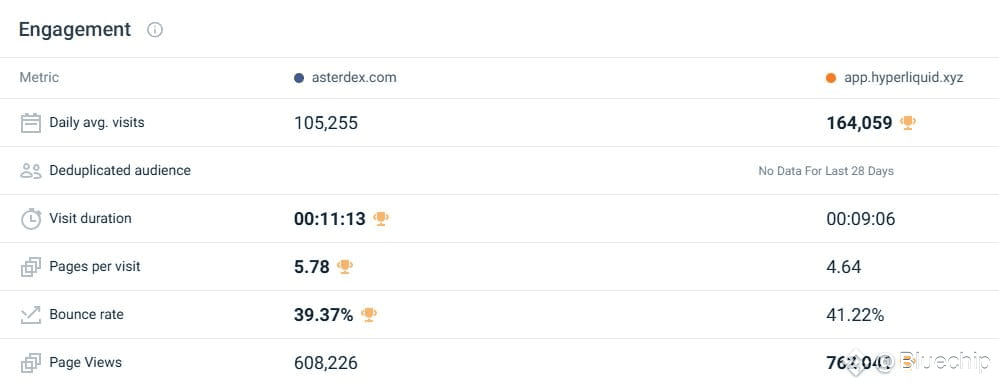Screen dimensions: 999x388
Task: Click the Page Views icon
Action: tap(31, 363)
